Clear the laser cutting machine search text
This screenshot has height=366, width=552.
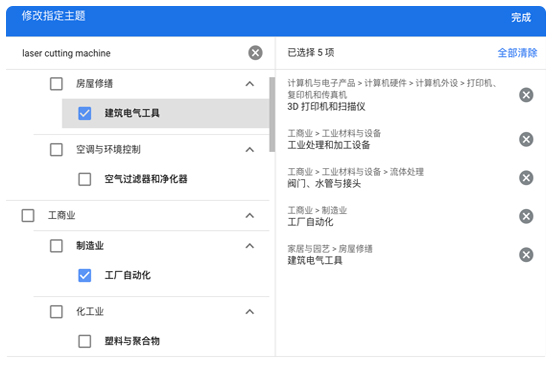[x=255, y=53]
